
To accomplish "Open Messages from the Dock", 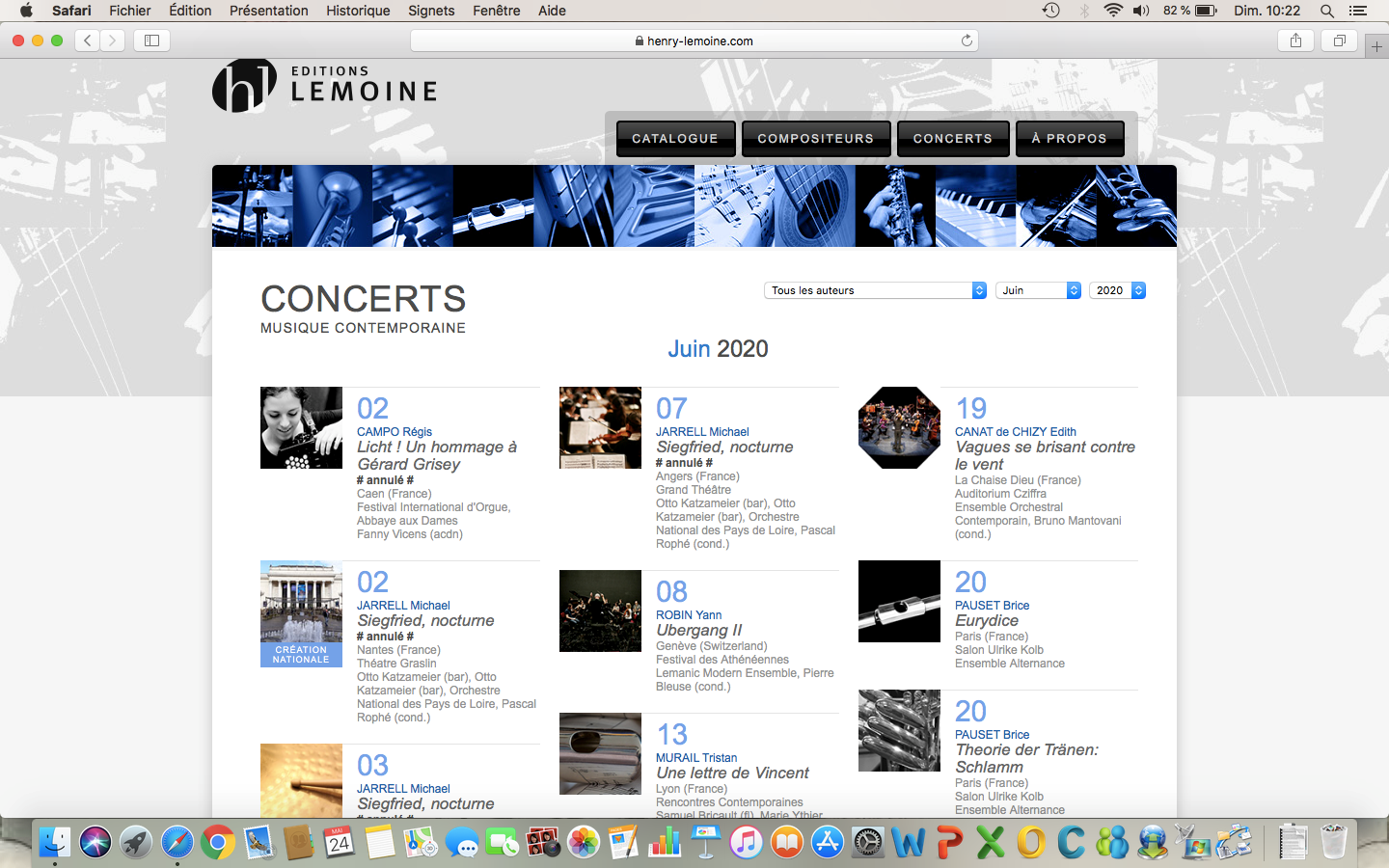I will click(462, 843).
